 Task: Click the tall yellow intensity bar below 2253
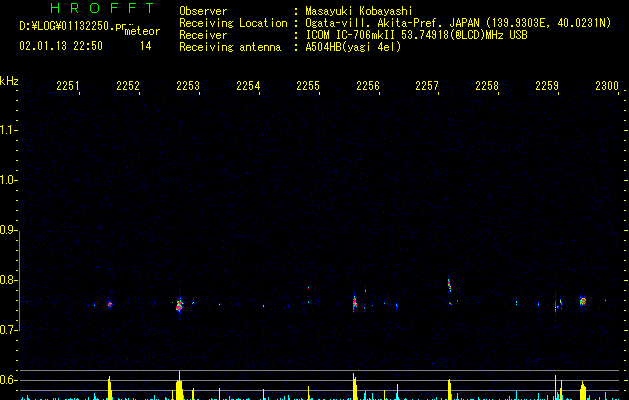coord(179,386)
